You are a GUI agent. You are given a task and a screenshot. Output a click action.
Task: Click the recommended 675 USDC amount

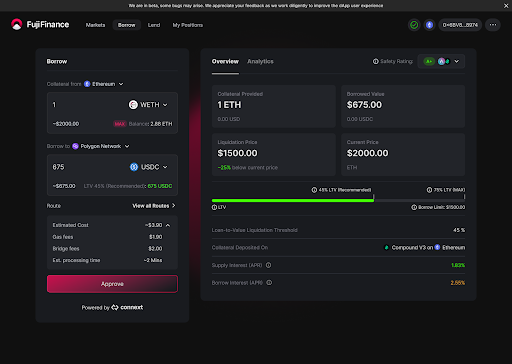pyautogui.click(x=160, y=186)
